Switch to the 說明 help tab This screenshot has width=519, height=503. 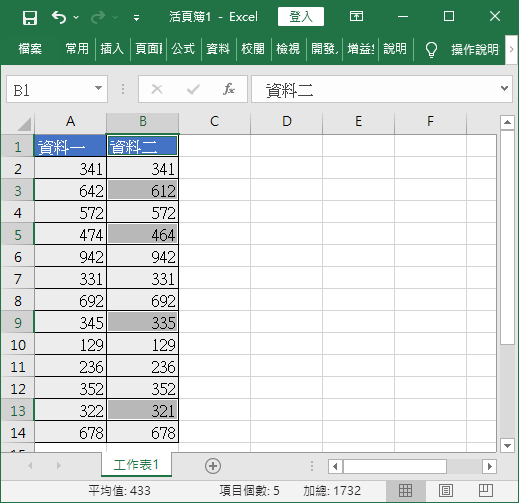(395, 49)
